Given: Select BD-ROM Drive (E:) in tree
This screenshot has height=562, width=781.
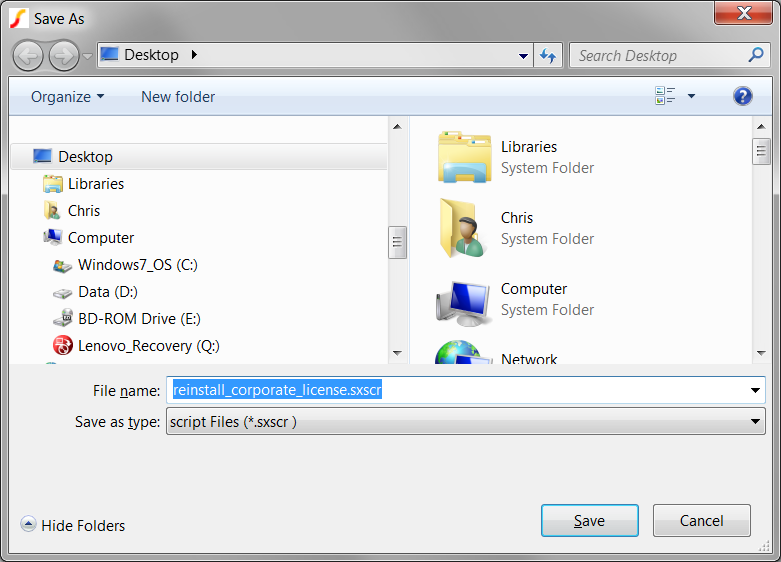Looking at the screenshot, I should (139, 319).
